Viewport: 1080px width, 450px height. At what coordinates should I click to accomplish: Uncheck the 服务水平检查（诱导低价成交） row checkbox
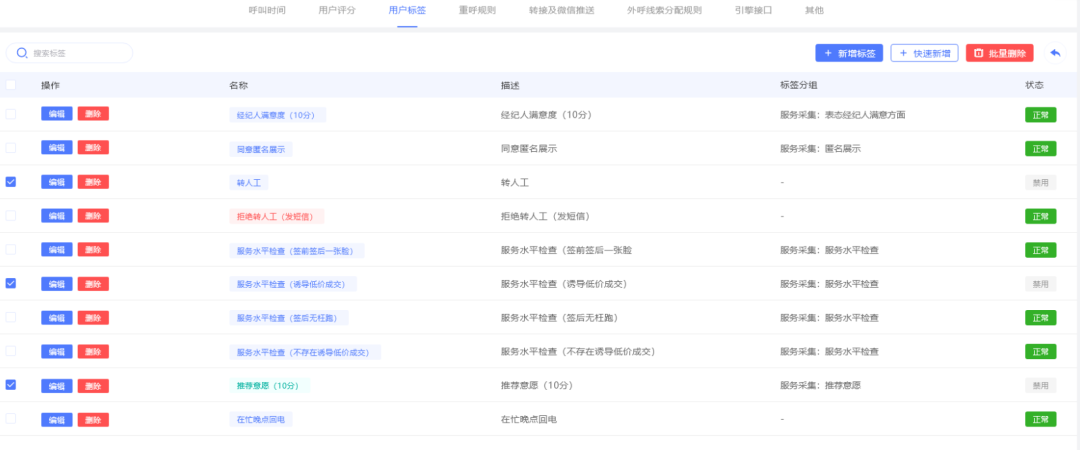click(11, 283)
